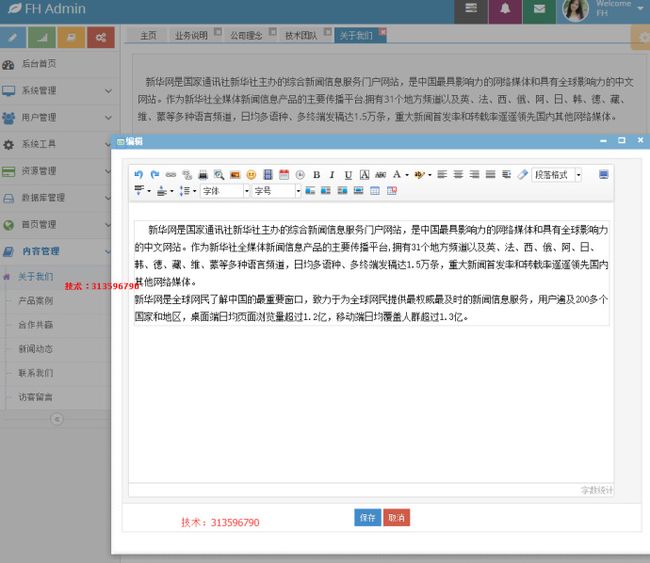Toggle underline formatting
This screenshot has height=563, width=650.
(x=348, y=175)
